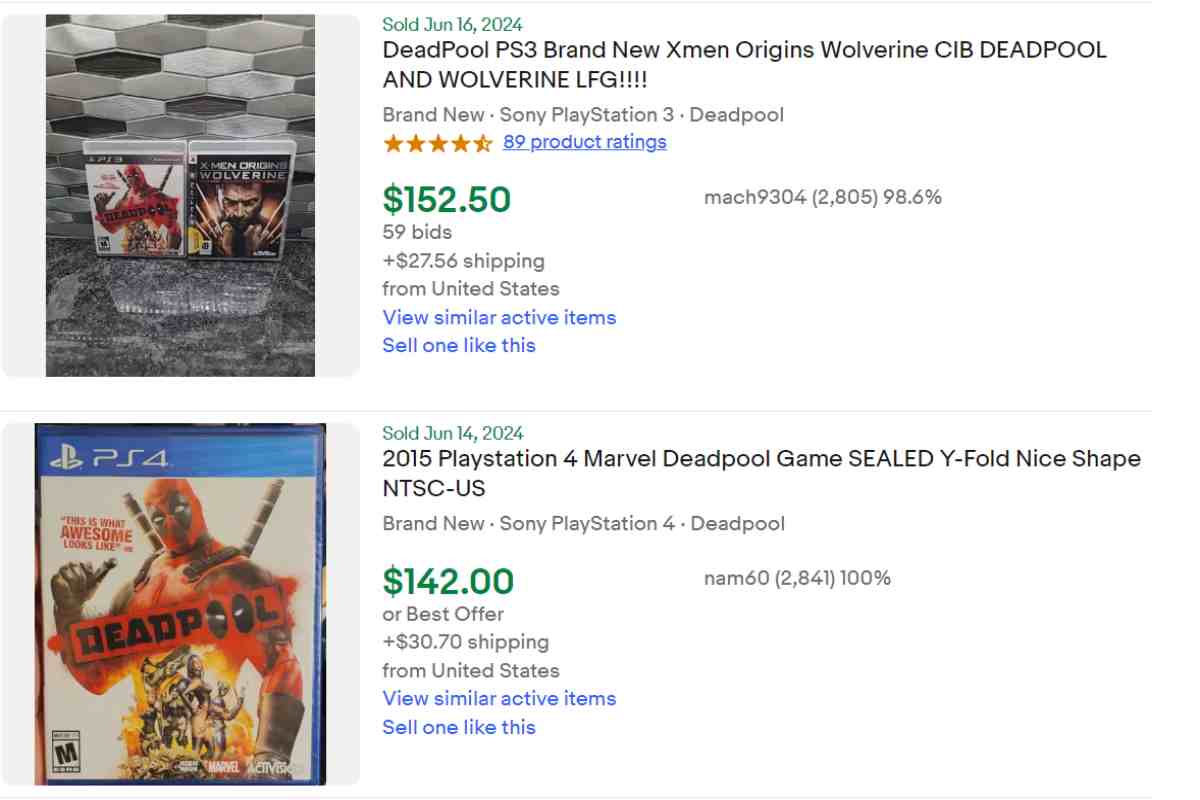The image size is (1200, 800).
Task: Click the '+$27.56 shipping' text
Action: pos(463,261)
